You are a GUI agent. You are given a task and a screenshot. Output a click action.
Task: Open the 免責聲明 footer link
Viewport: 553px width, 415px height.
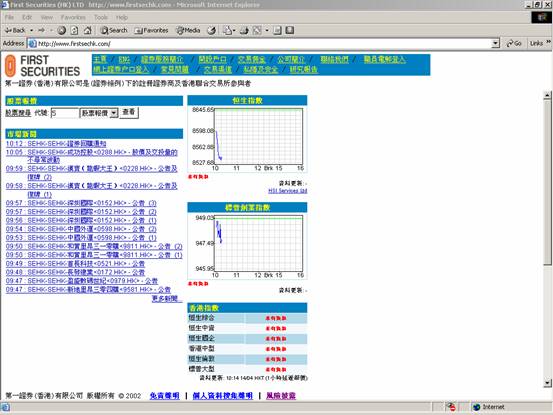165,396
